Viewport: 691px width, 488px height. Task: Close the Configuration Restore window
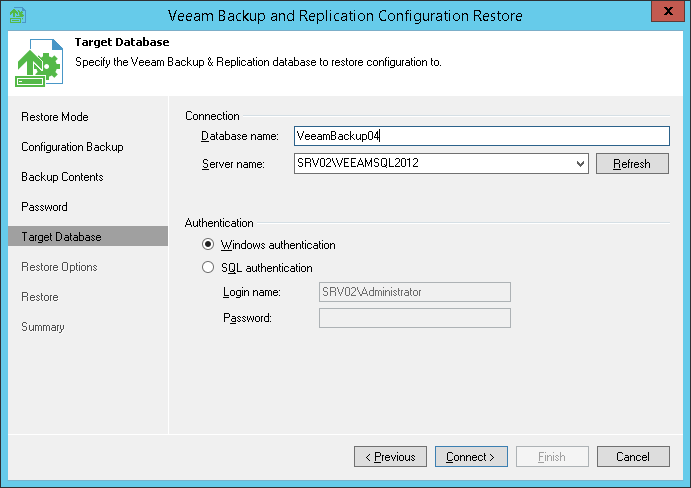664,12
